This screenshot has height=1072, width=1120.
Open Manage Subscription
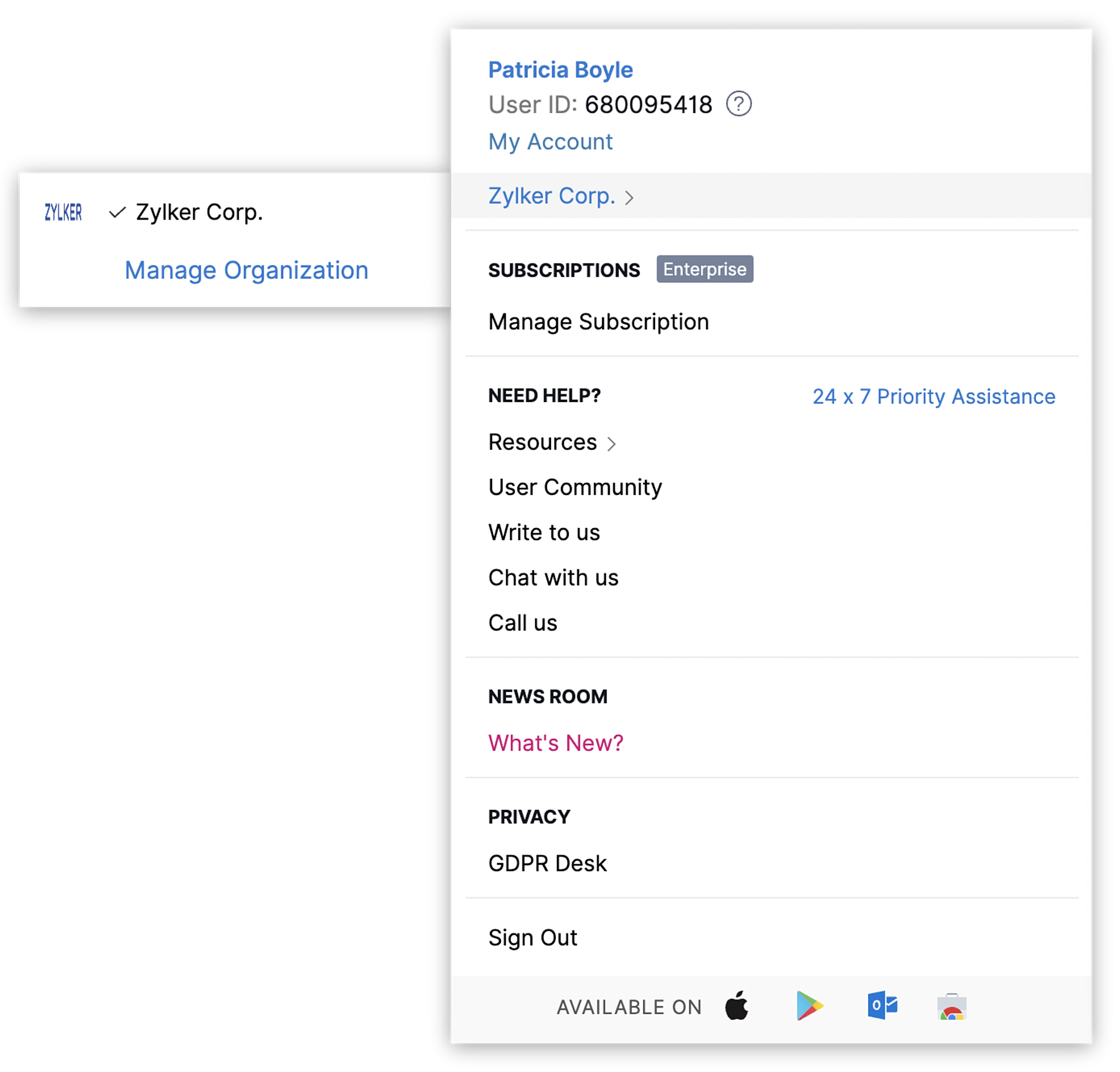point(598,321)
